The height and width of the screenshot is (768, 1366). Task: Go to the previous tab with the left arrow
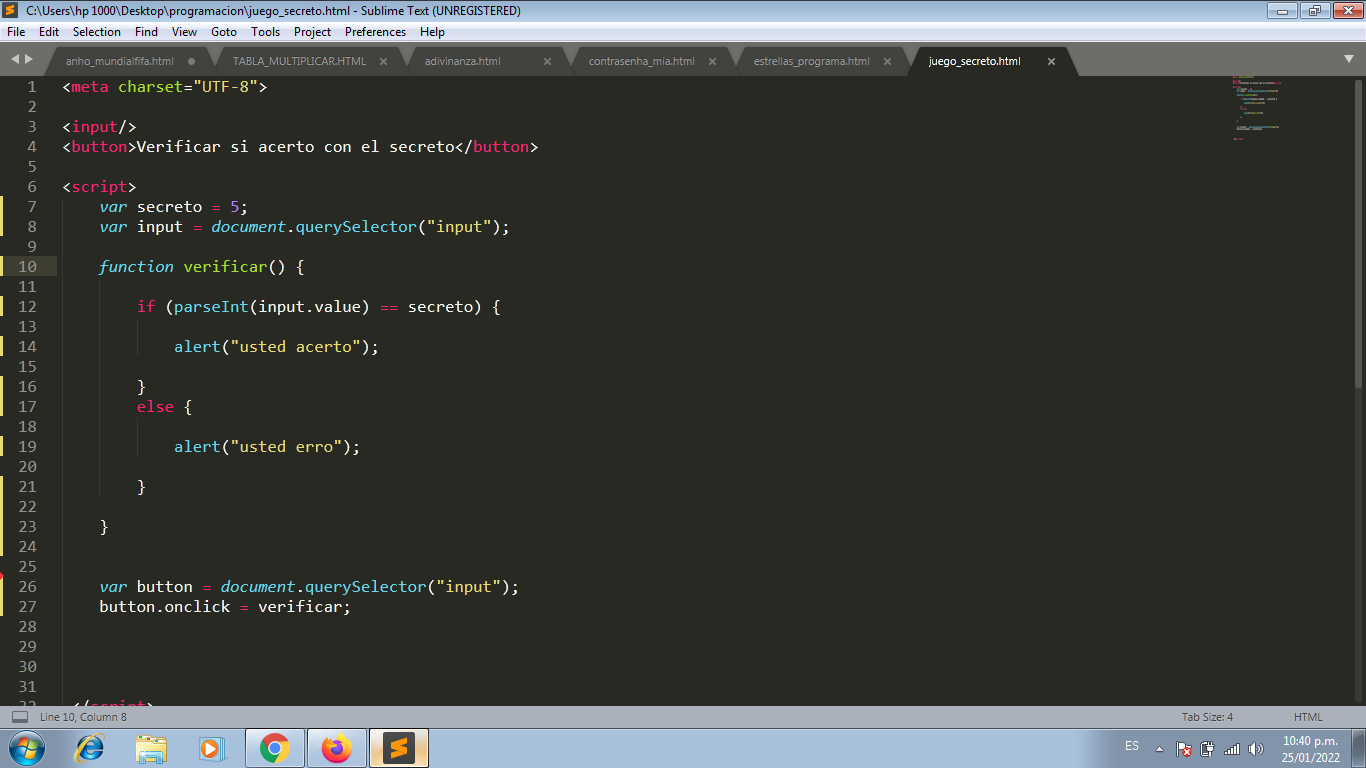[x=15, y=60]
